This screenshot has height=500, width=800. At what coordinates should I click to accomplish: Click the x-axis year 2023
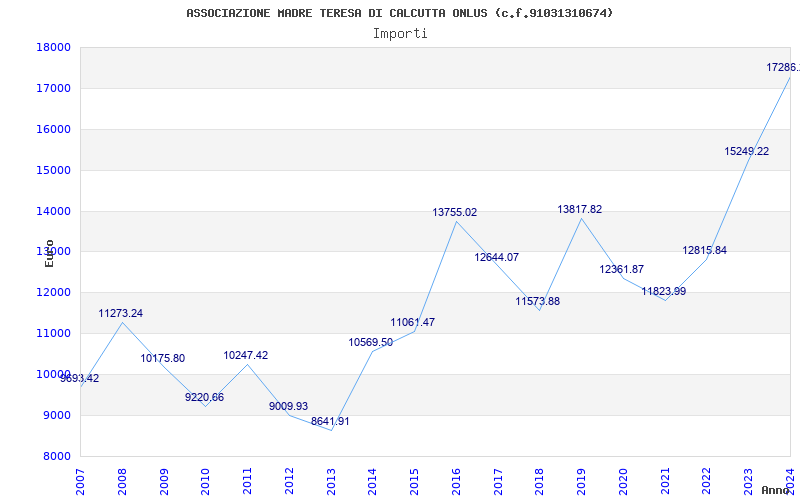tap(749, 482)
